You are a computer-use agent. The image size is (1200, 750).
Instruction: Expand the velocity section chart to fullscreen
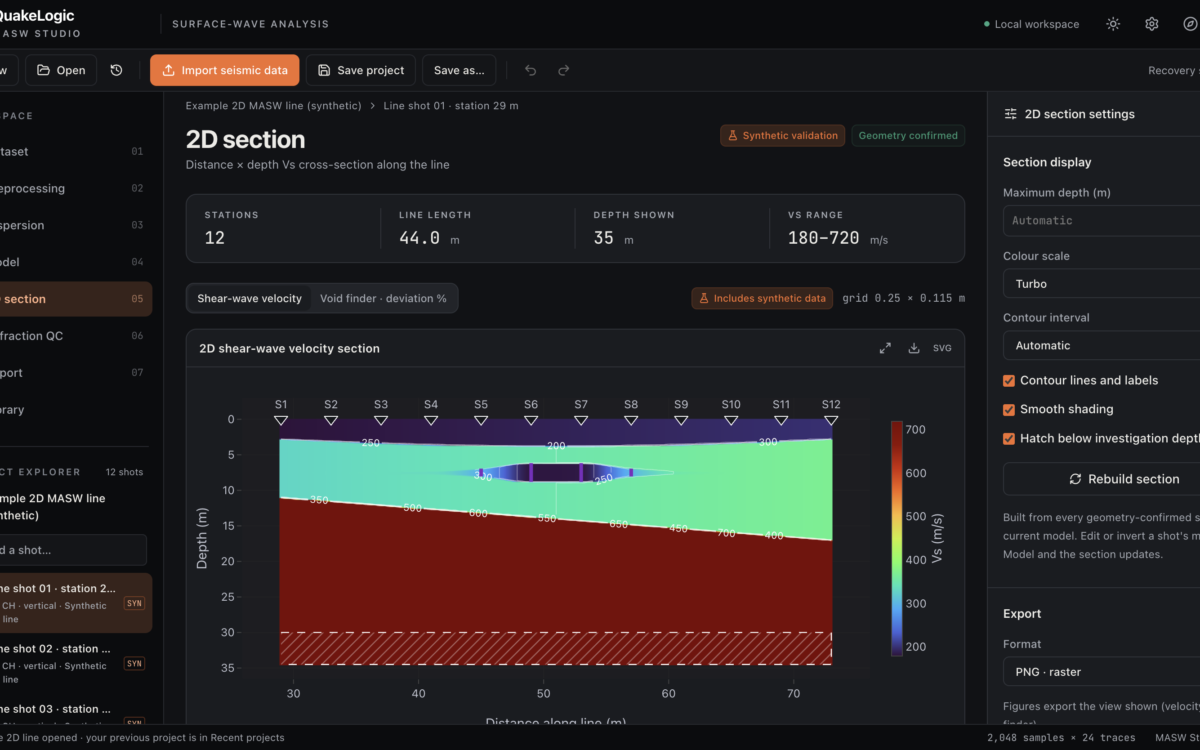(885, 348)
